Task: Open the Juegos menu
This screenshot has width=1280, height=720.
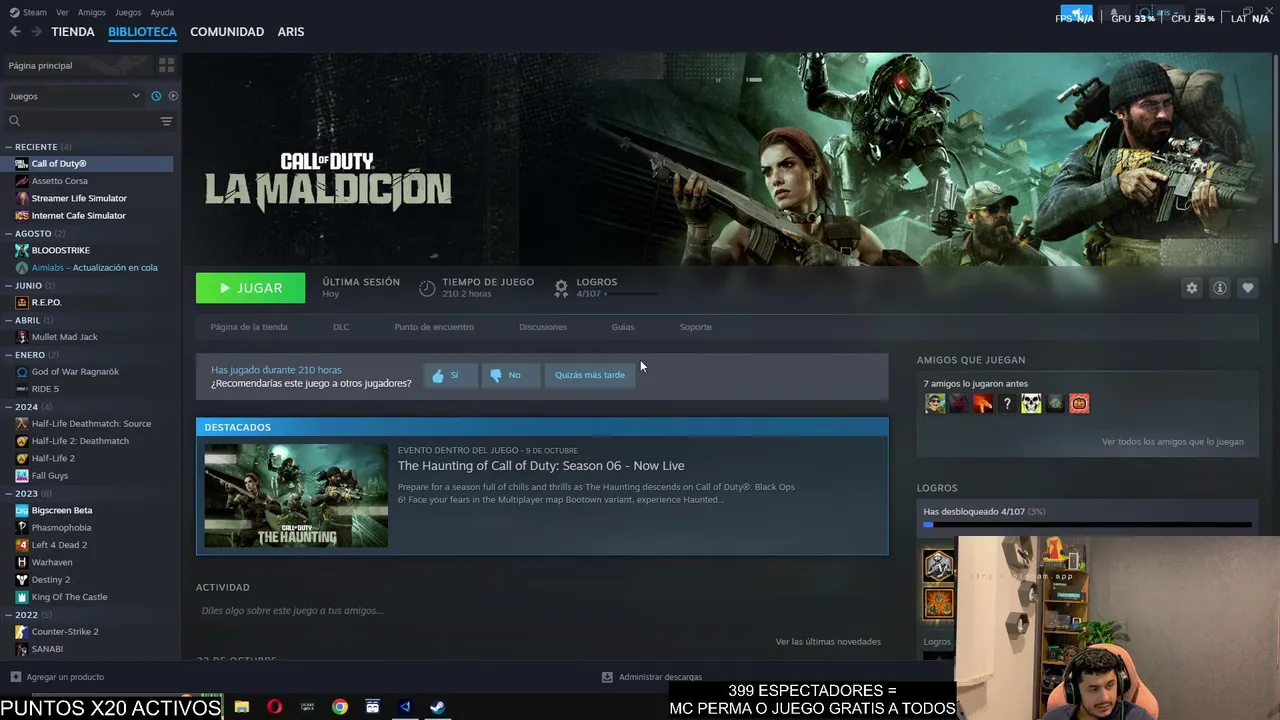Action: 128,12
